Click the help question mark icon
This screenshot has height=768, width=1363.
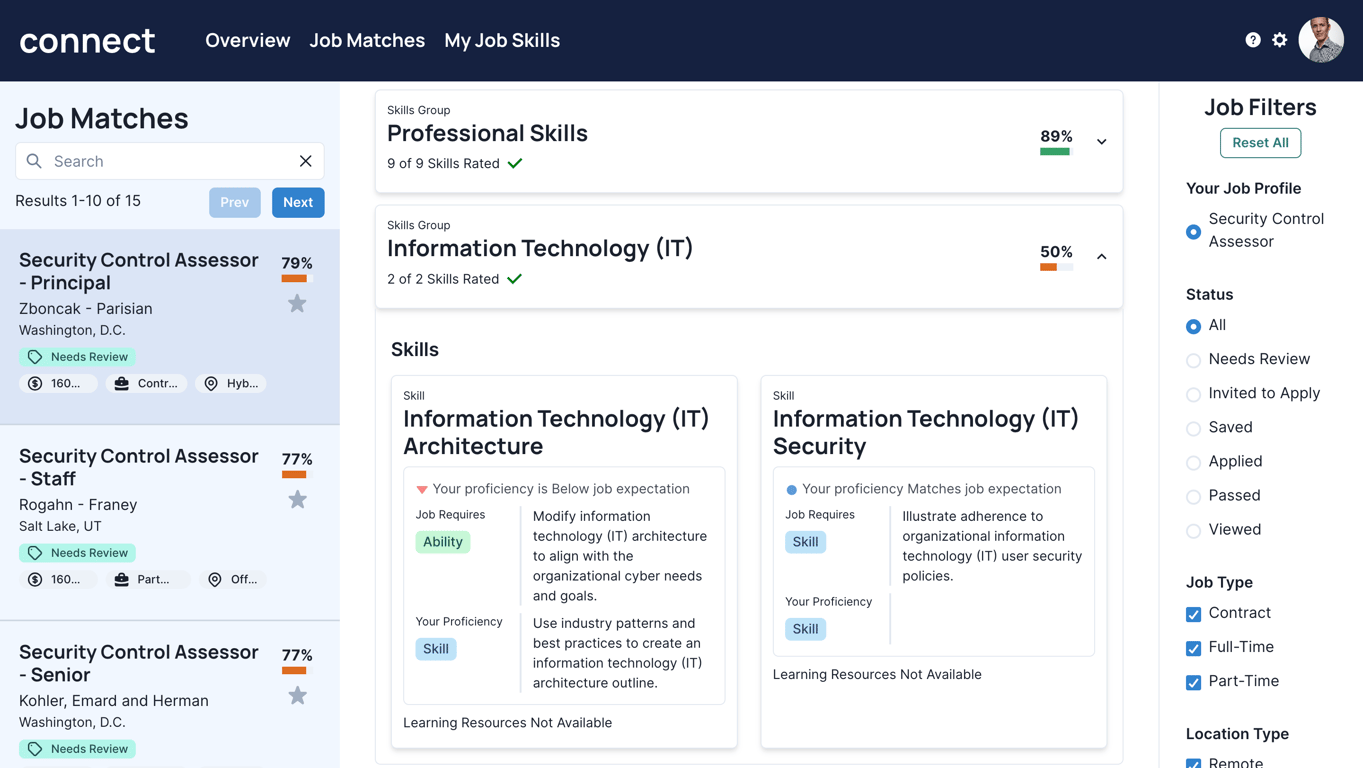tap(1252, 40)
